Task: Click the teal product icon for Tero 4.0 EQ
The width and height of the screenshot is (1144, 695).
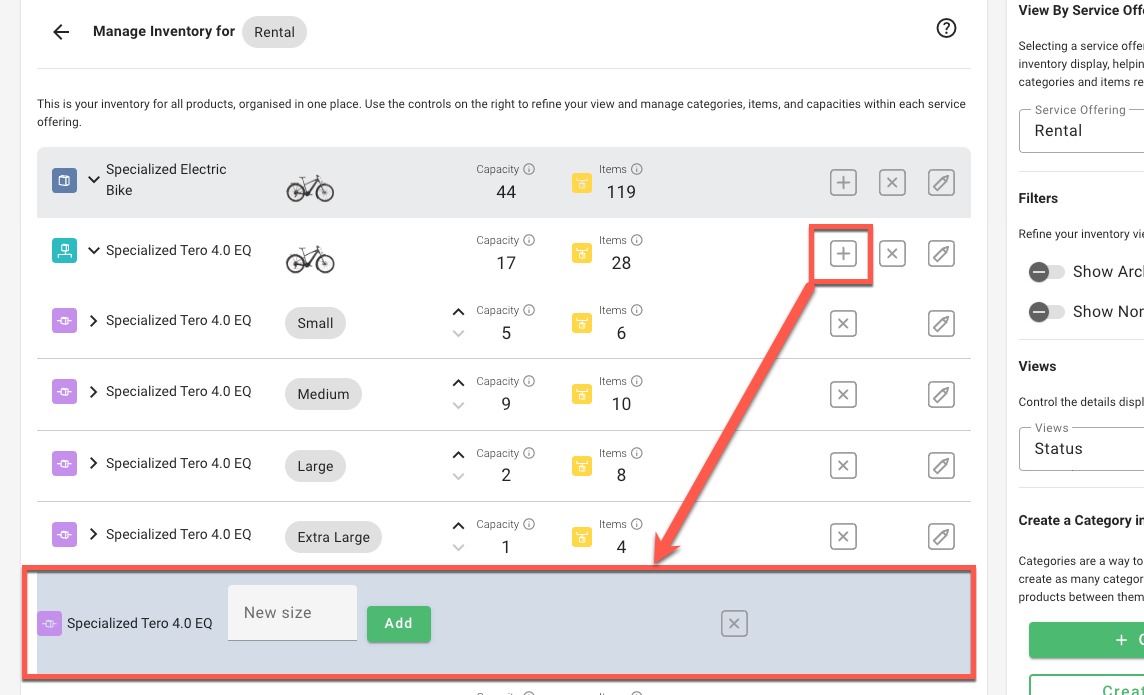Action: (64, 251)
